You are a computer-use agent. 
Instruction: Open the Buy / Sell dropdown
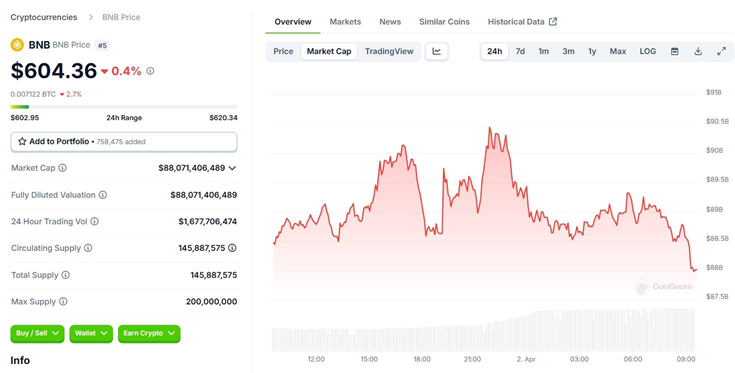[x=37, y=333]
